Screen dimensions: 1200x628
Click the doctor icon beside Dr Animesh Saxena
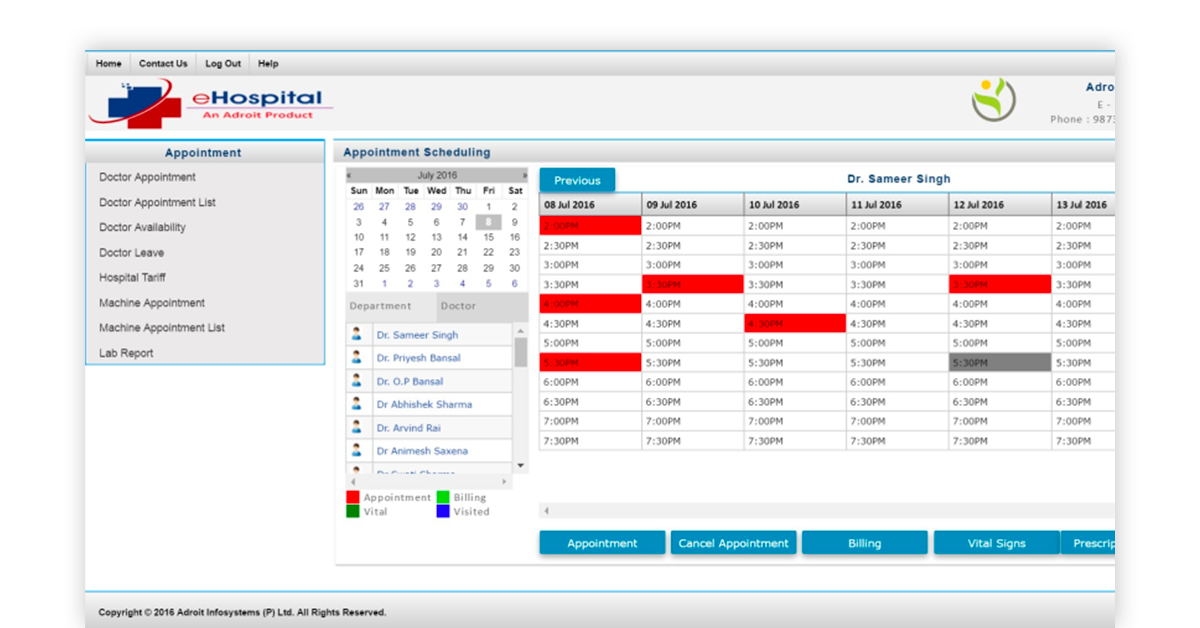356,450
